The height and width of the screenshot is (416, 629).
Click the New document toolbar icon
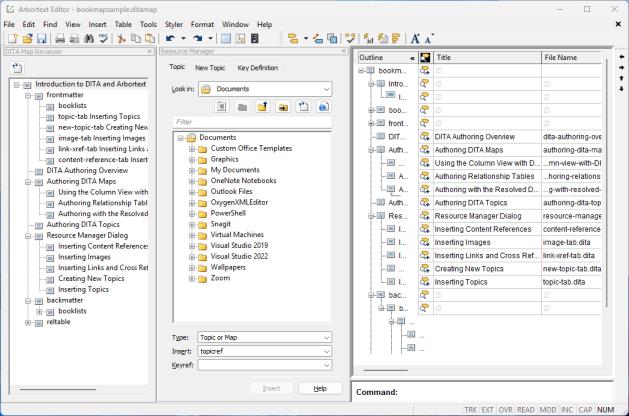(13, 39)
